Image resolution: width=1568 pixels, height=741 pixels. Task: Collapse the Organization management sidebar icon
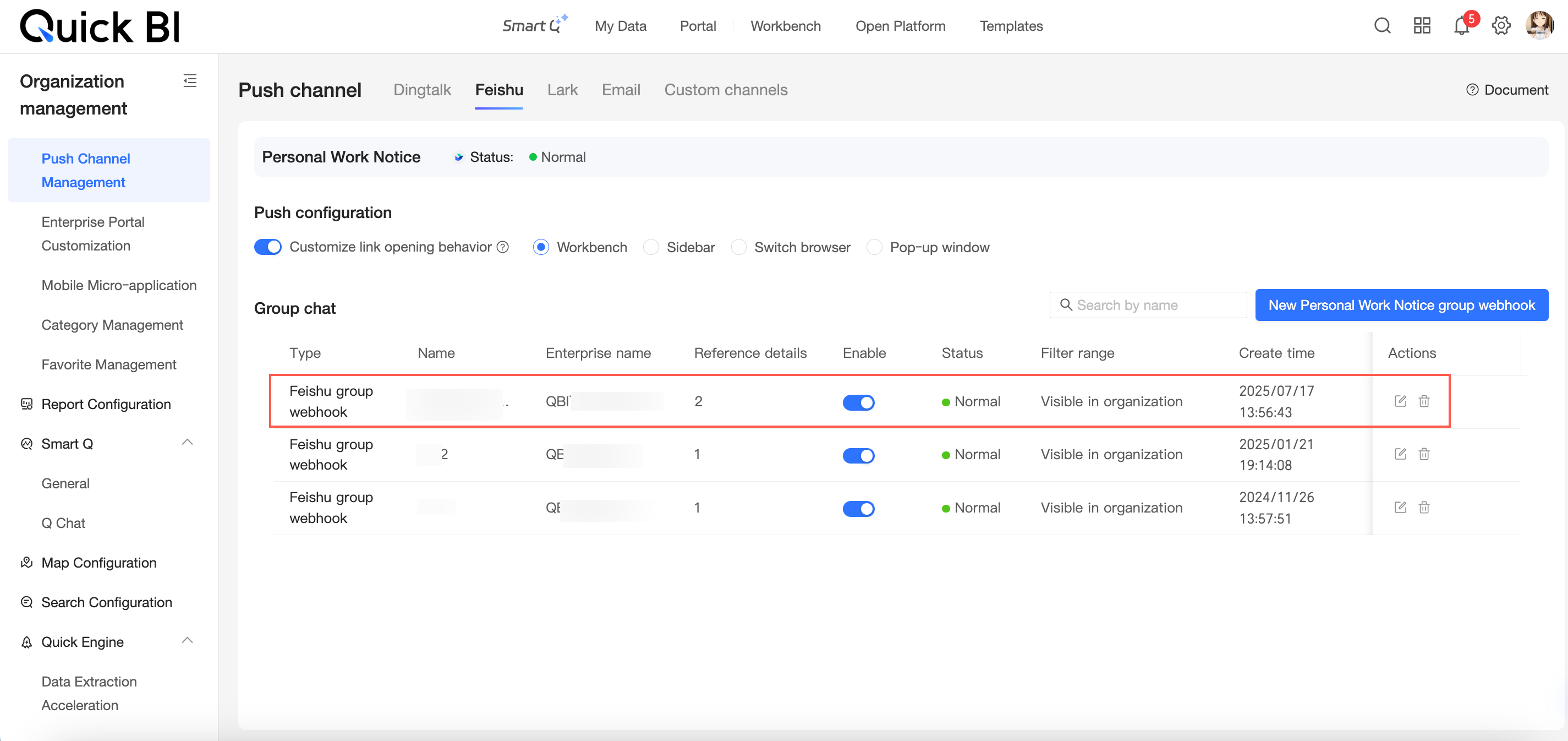[190, 80]
